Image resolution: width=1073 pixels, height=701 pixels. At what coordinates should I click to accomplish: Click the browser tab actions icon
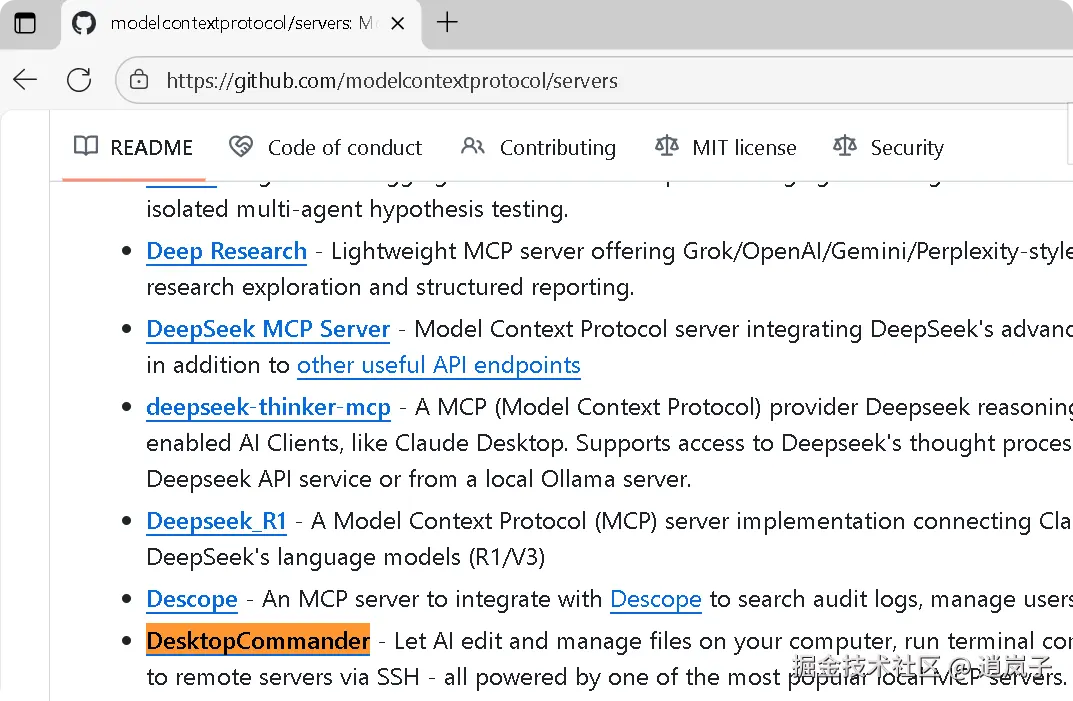(25, 23)
